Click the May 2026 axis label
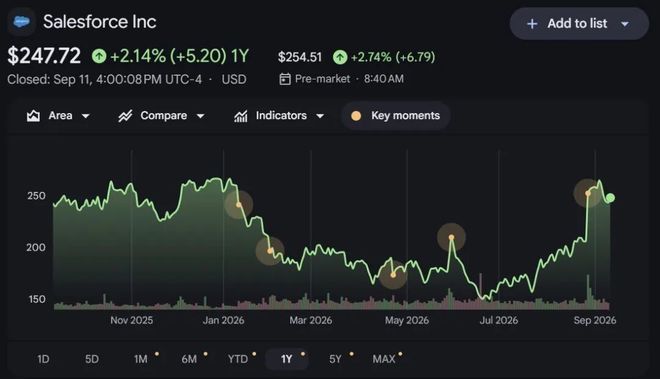Viewport: 660px width, 379px height. pyautogui.click(x=407, y=320)
